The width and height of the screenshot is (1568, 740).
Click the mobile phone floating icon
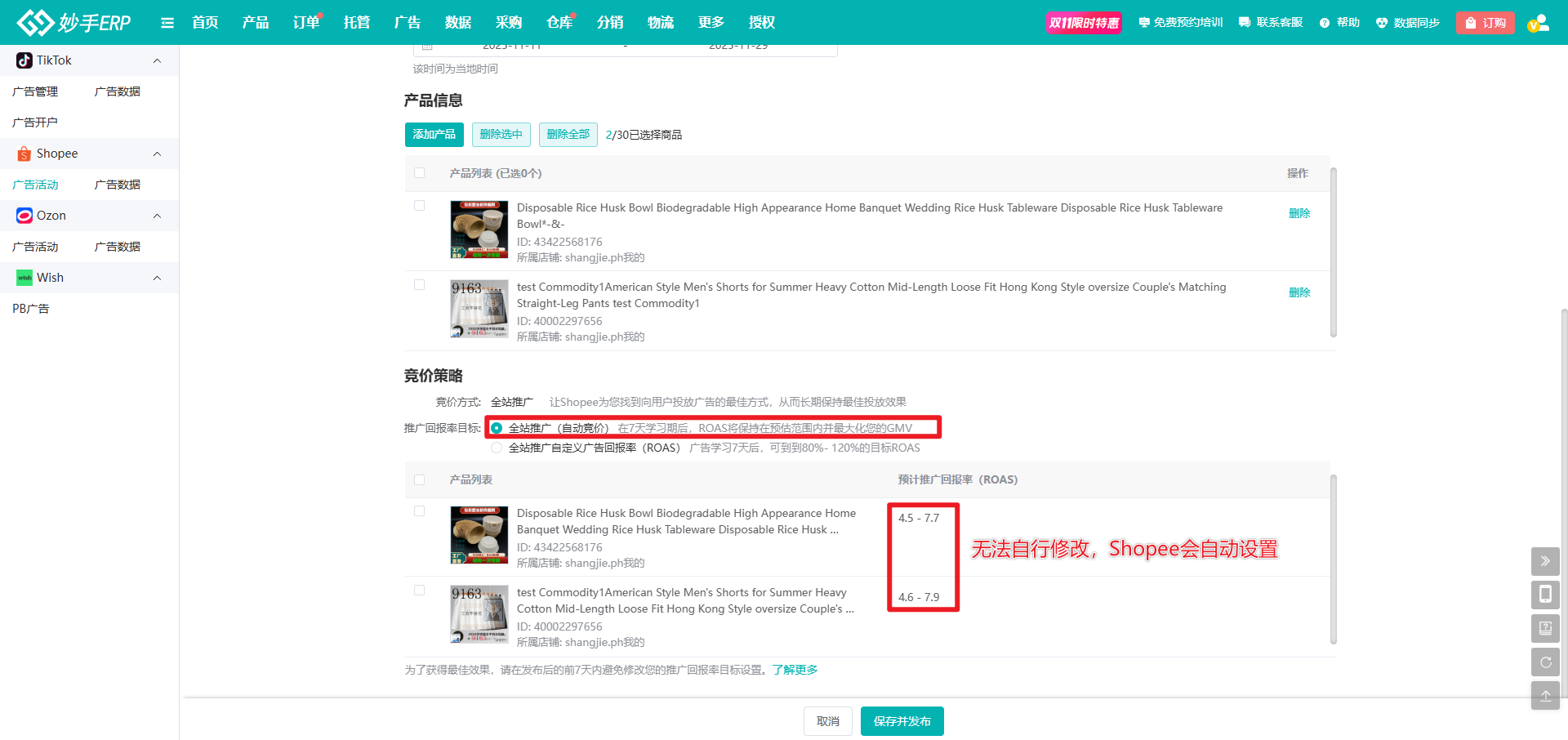click(1545, 595)
